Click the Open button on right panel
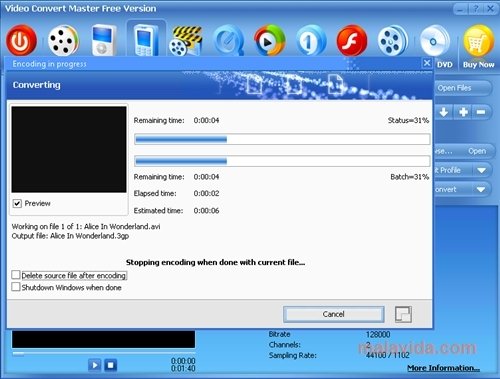 pyautogui.click(x=477, y=151)
